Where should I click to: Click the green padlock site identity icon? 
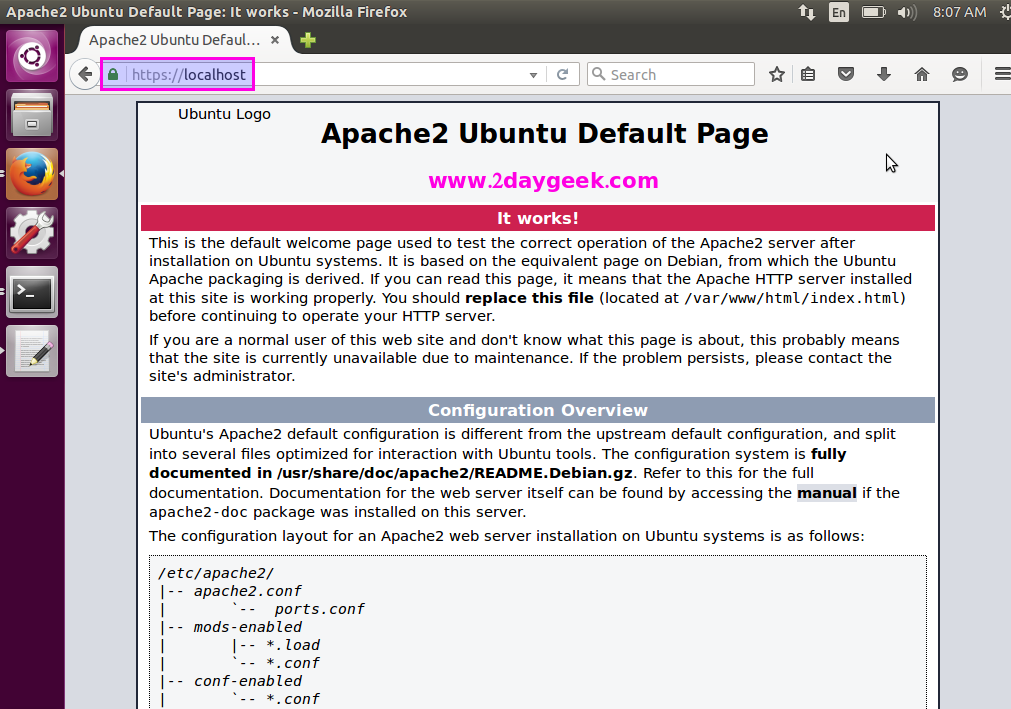(113, 75)
